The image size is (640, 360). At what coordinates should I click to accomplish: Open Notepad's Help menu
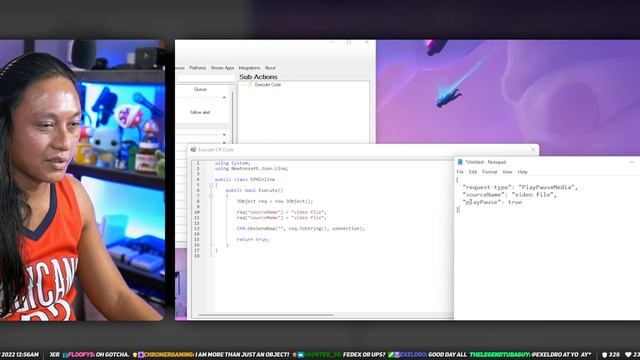(522, 172)
